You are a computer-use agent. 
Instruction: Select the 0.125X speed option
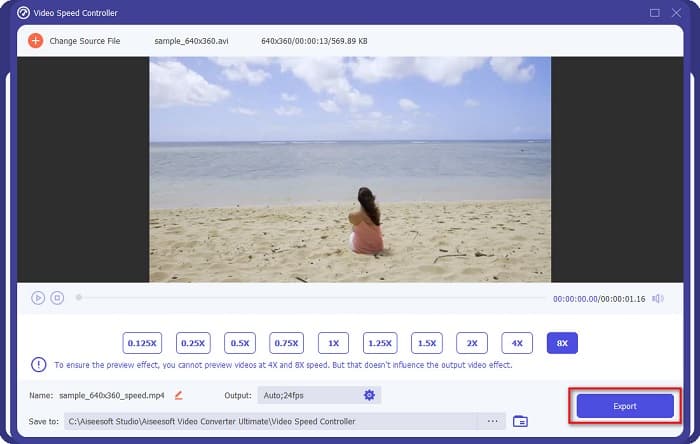tap(142, 343)
